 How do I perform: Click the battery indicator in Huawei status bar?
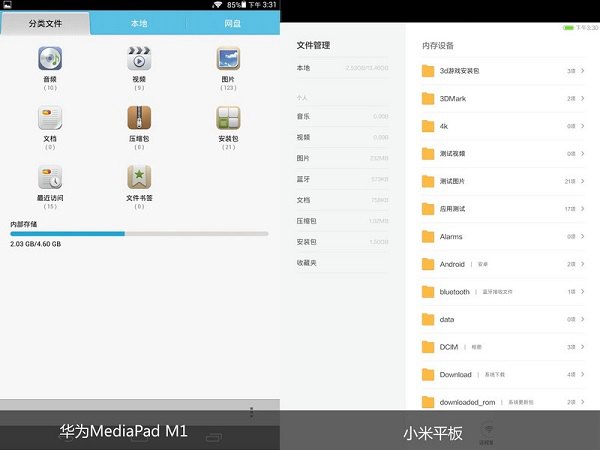243,5
